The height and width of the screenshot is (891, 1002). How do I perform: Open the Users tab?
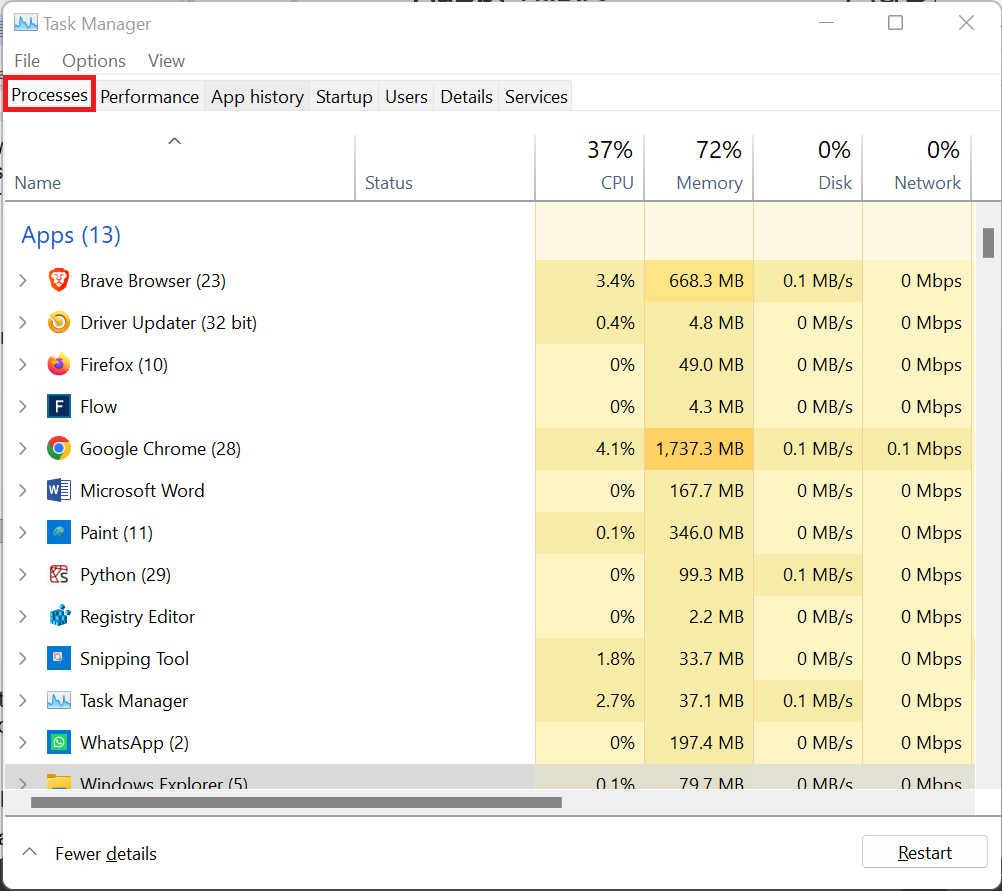tap(406, 97)
